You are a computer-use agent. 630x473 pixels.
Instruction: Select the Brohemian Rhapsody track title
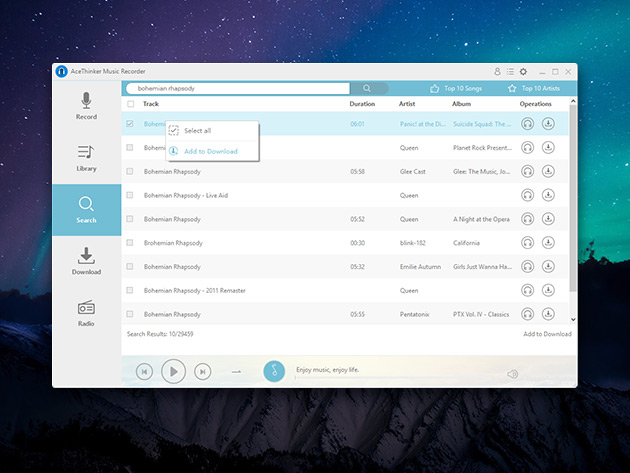click(173, 243)
